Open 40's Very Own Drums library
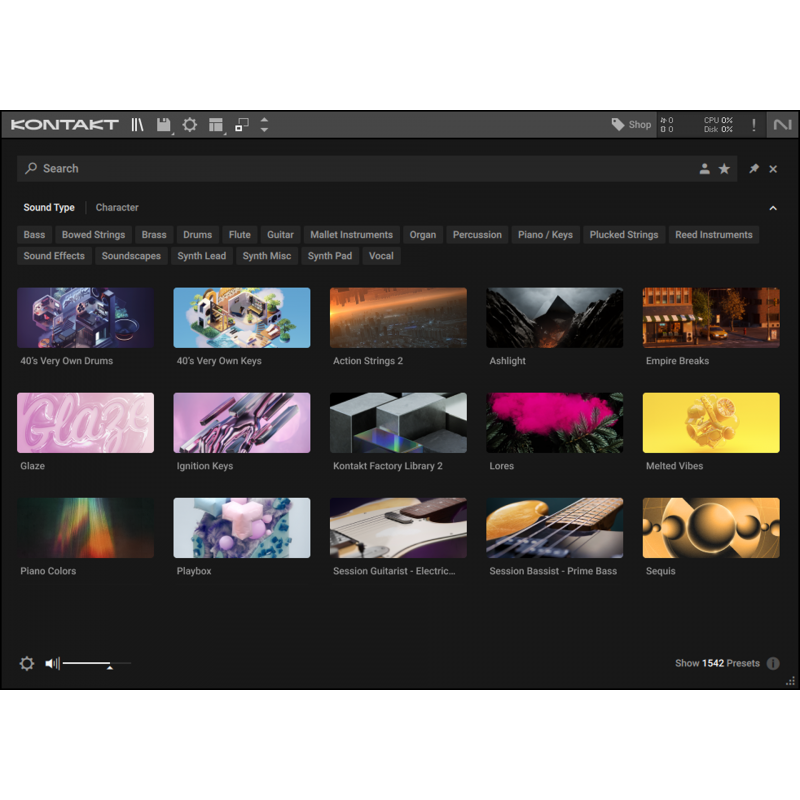Screen dimensions: 800x800 [x=85, y=318]
